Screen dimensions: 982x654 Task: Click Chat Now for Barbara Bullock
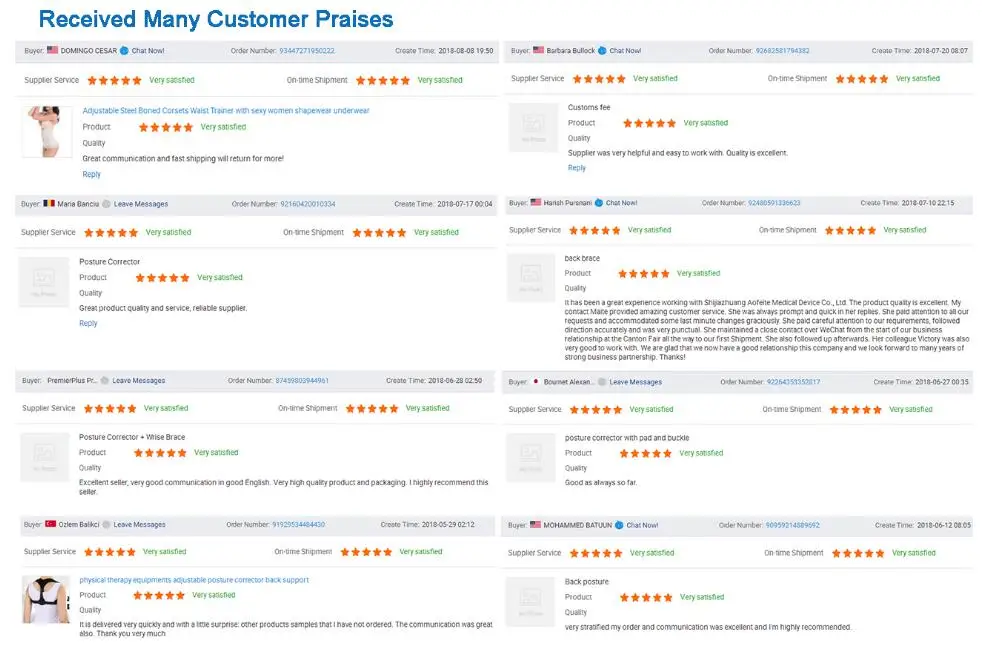tap(625, 50)
